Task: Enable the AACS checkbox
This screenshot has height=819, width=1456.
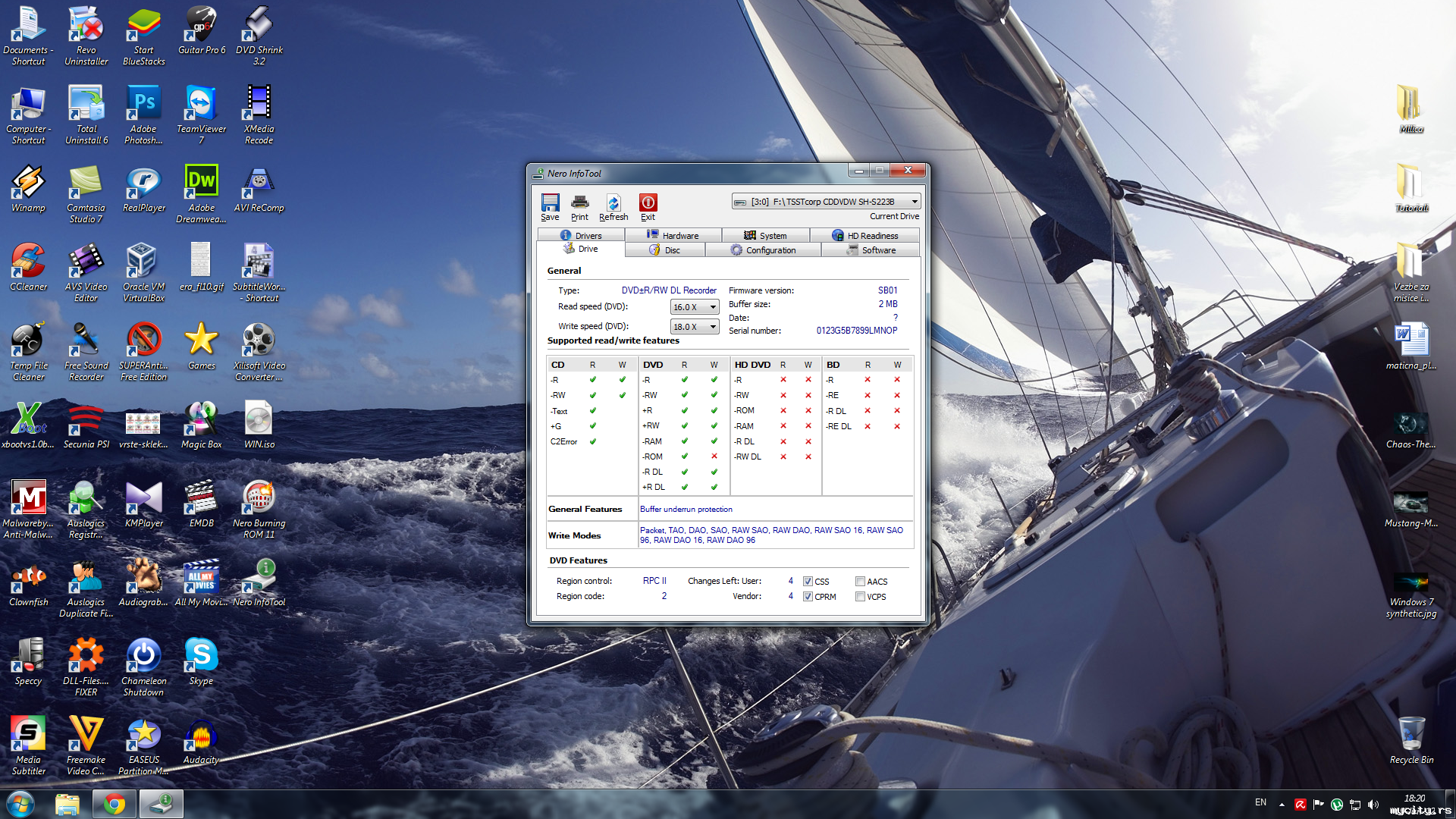Action: coord(860,582)
